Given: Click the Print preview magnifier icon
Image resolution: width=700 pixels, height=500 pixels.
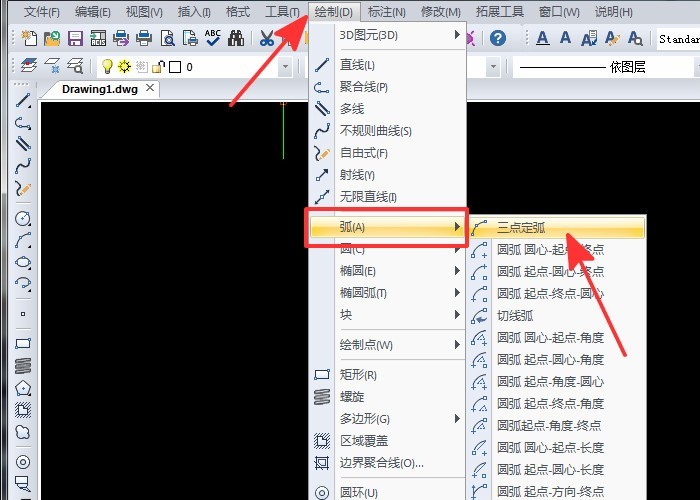Looking at the screenshot, I should 168,38.
